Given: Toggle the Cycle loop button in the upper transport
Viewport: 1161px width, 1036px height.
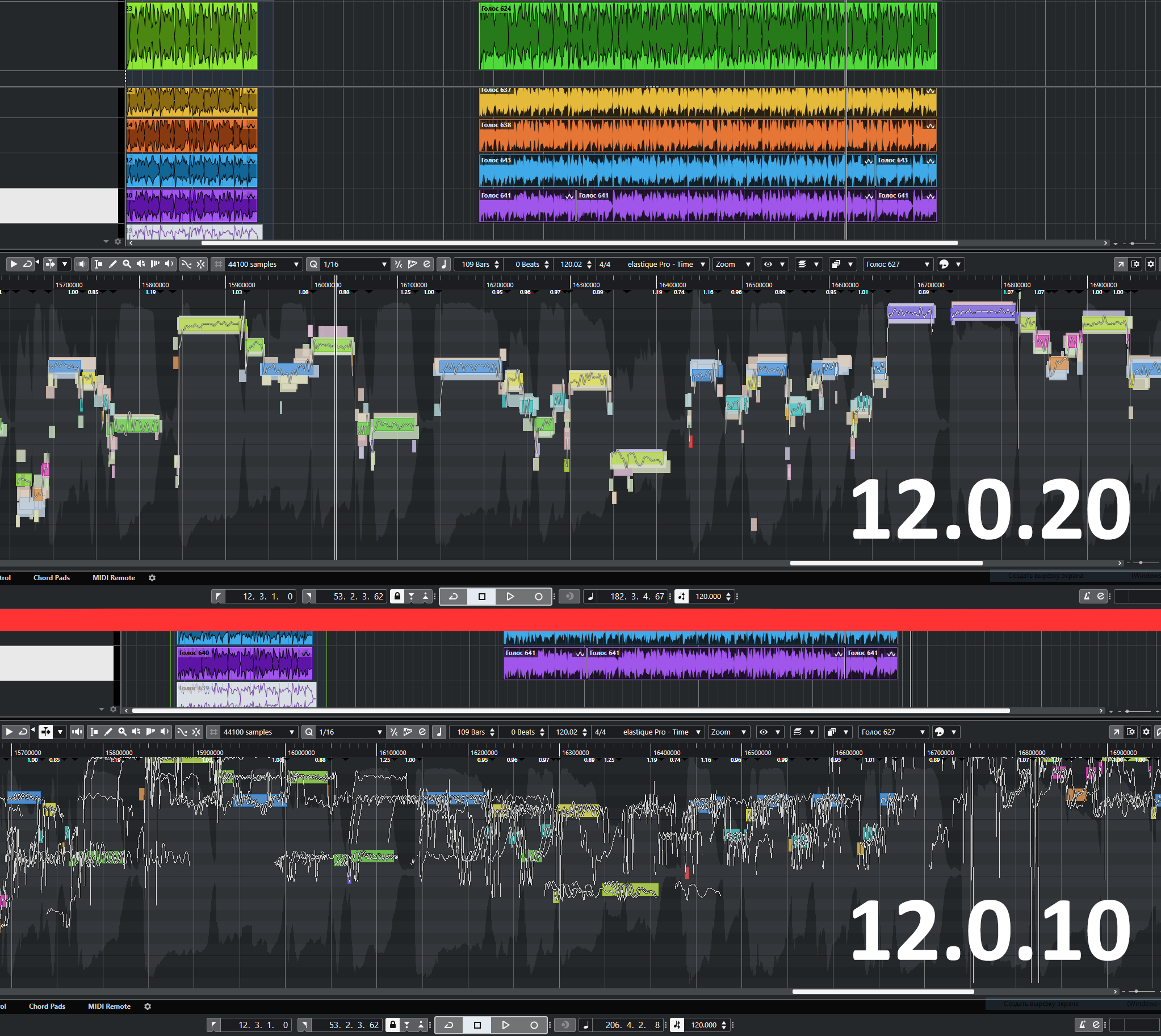Looking at the screenshot, I should point(453,597).
